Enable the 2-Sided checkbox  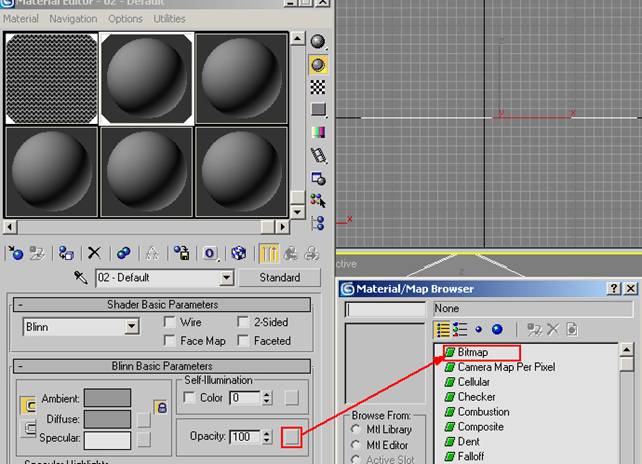[243, 323]
